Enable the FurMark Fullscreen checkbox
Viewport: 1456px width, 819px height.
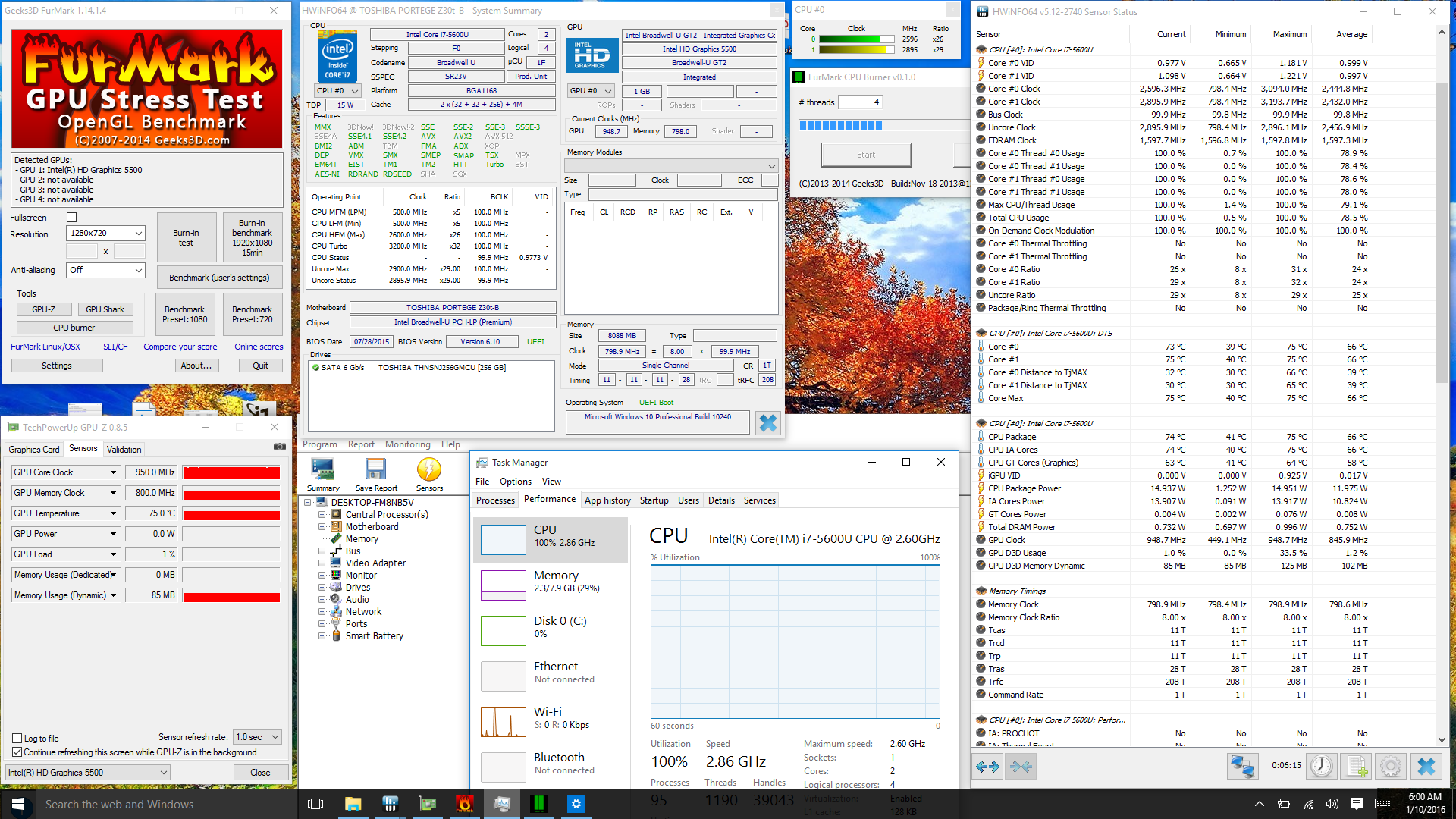(x=72, y=218)
